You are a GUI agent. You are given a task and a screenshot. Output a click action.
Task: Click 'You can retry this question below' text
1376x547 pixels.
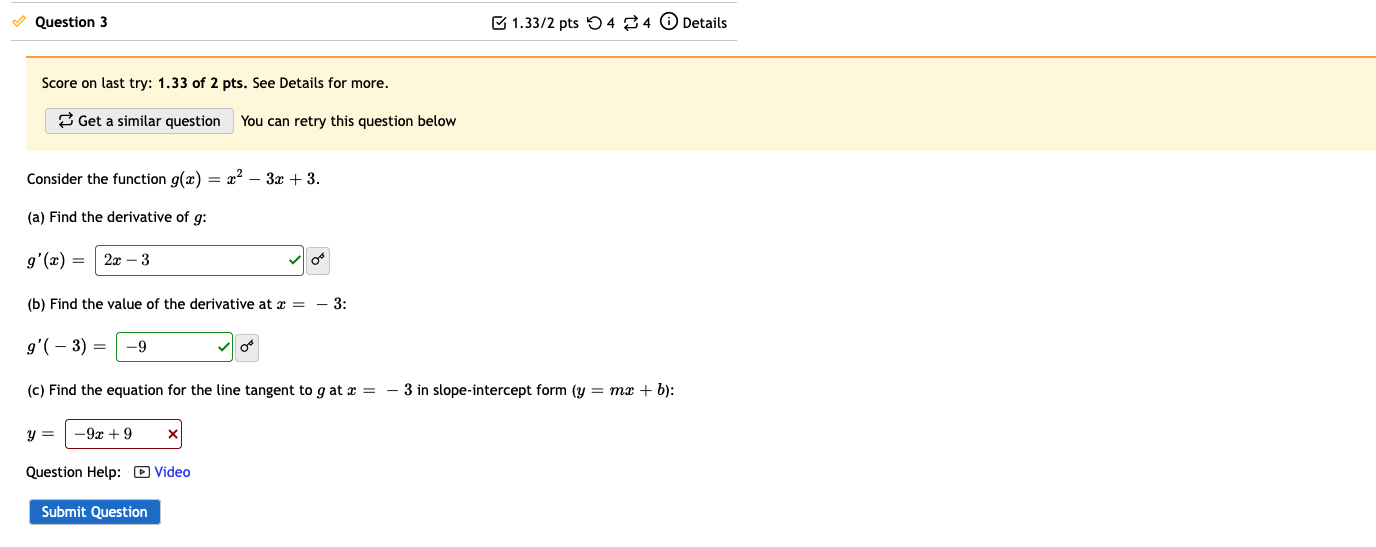click(x=348, y=121)
